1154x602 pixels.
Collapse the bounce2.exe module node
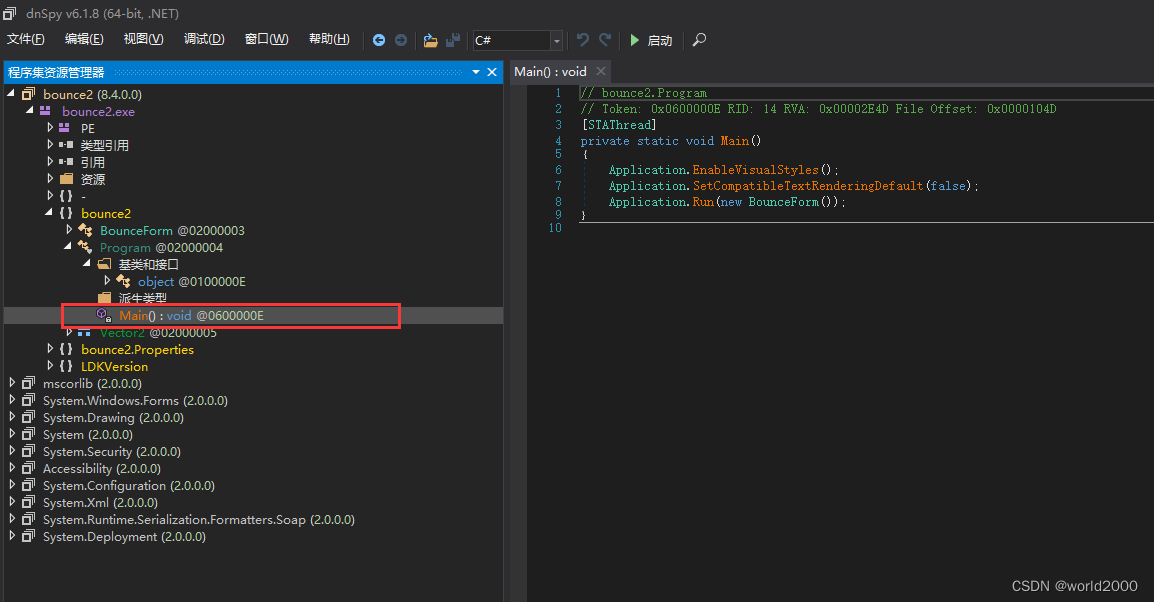30,110
